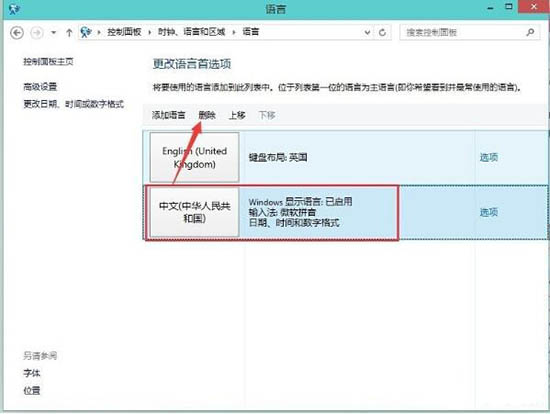Select the English (United Kingdom) language tile
Viewport: 550px width, 414px height.
pos(195,157)
